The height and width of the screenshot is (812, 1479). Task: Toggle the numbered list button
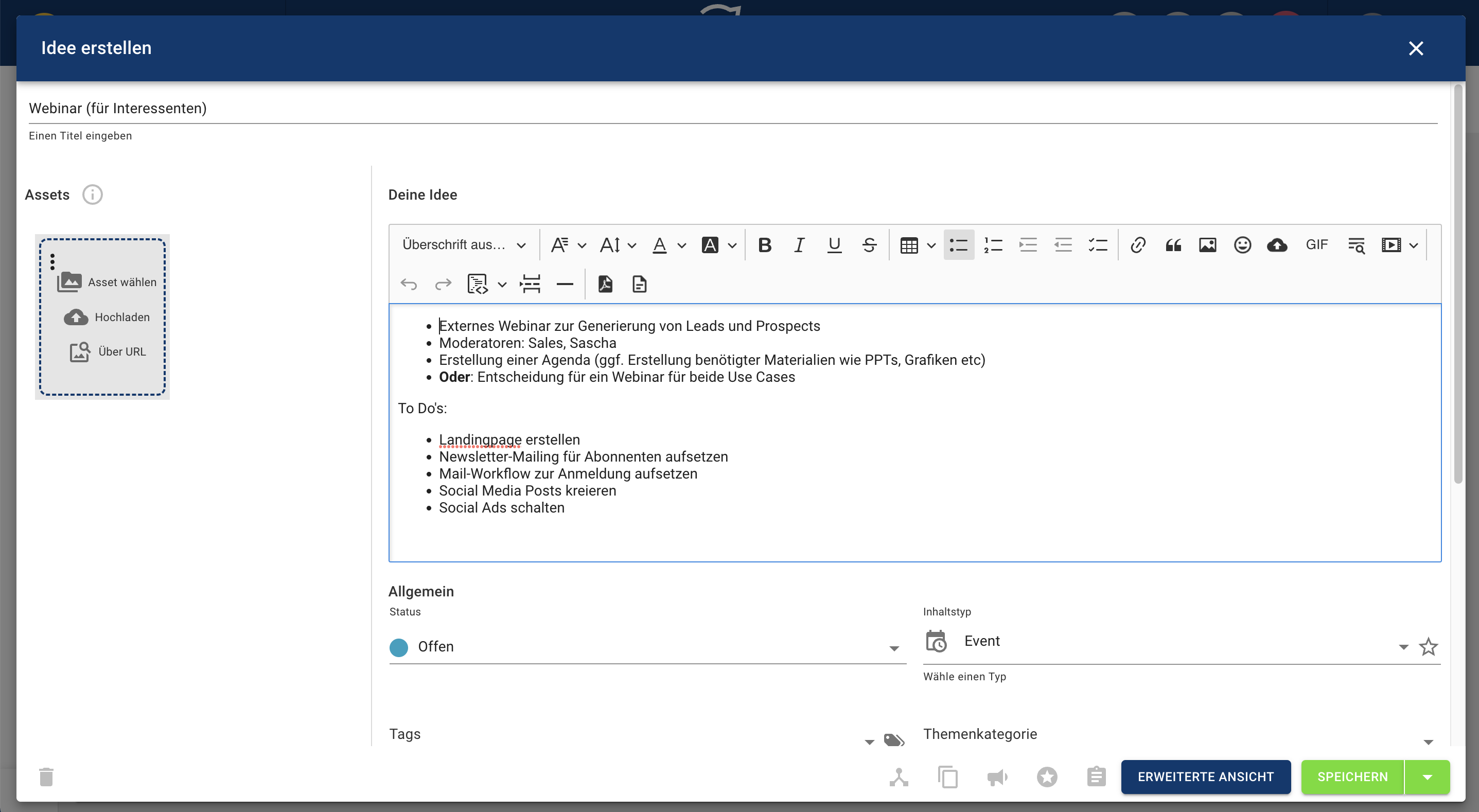click(993, 245)
